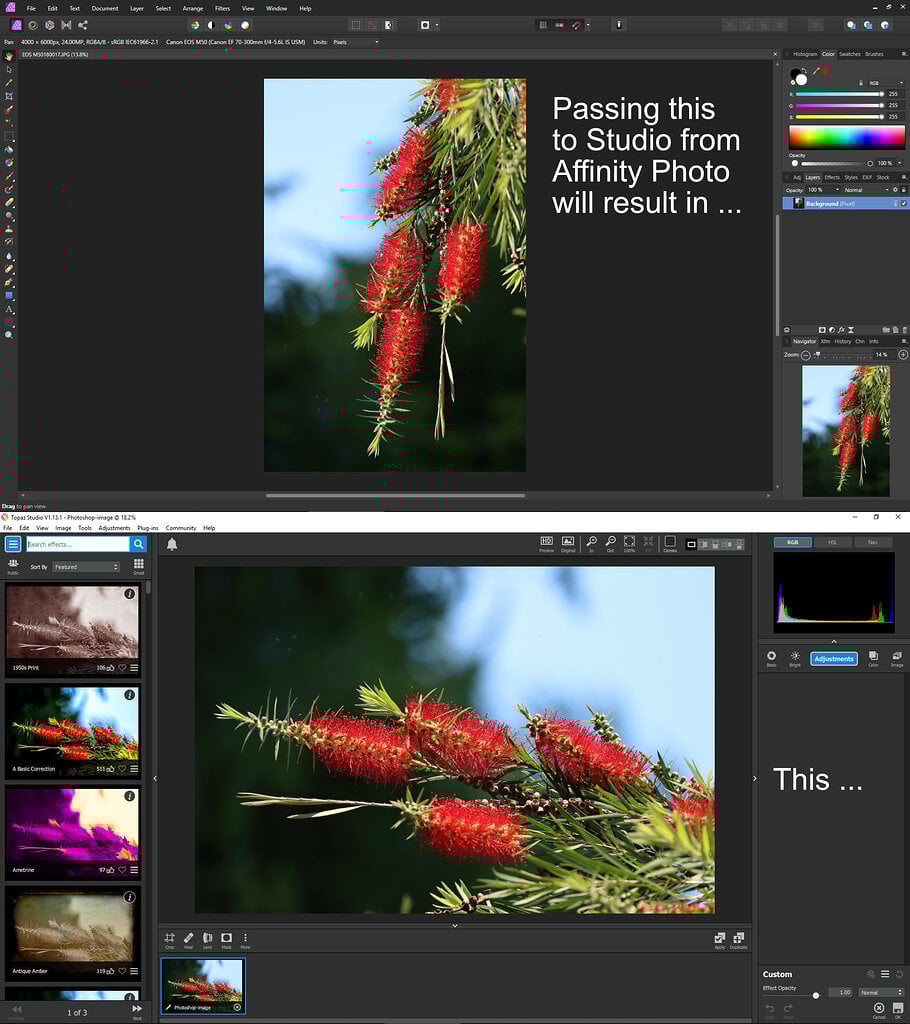Select the Heal tool in Topaz Studio
Viewport: 910px width, 1024px height.
[x=187, y=938]
